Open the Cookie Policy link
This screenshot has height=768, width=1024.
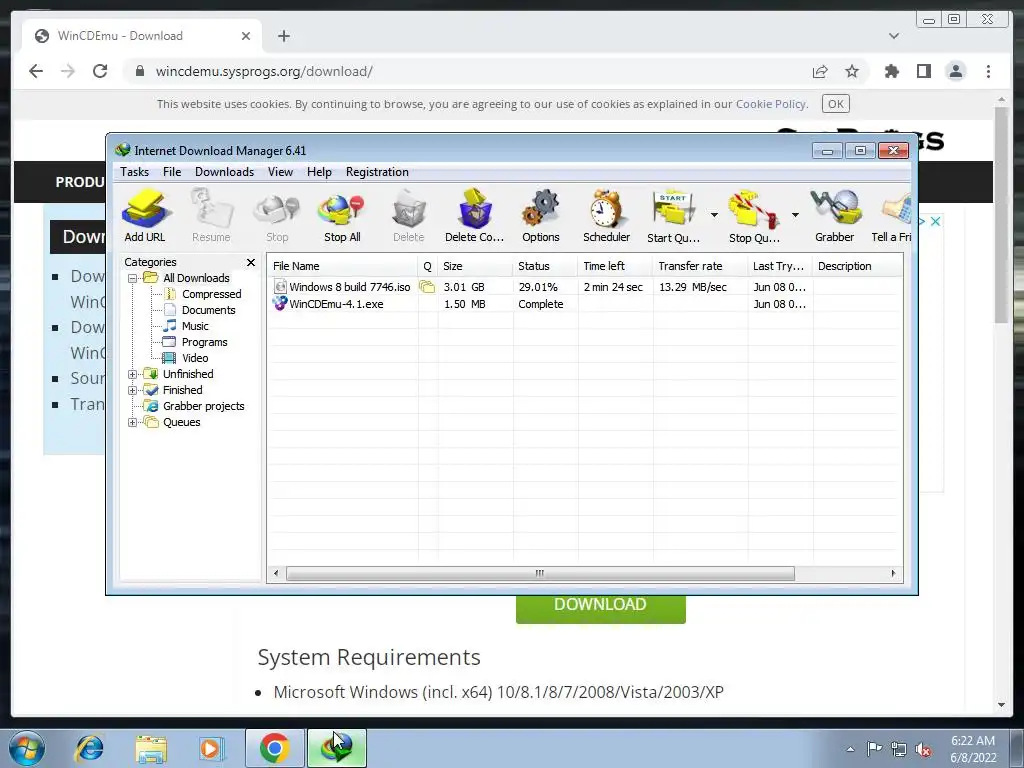tap(771, 104)
